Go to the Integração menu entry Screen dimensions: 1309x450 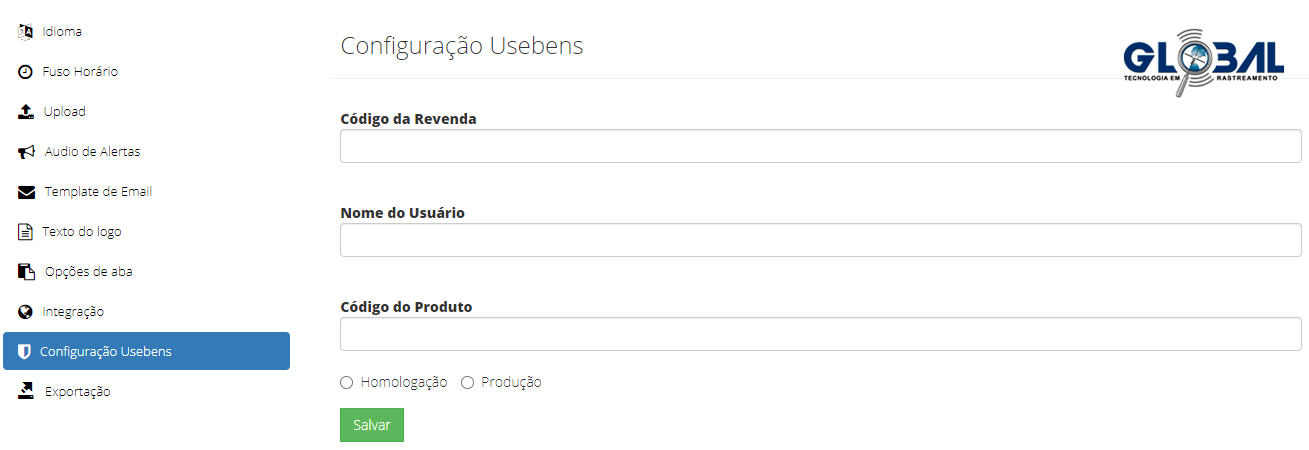click(73, 312)
